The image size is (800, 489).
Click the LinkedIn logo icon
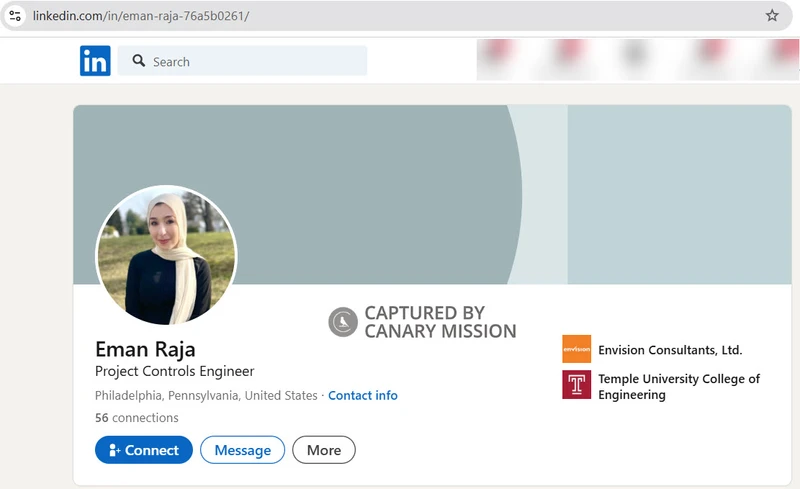click(x=95, y=61)
